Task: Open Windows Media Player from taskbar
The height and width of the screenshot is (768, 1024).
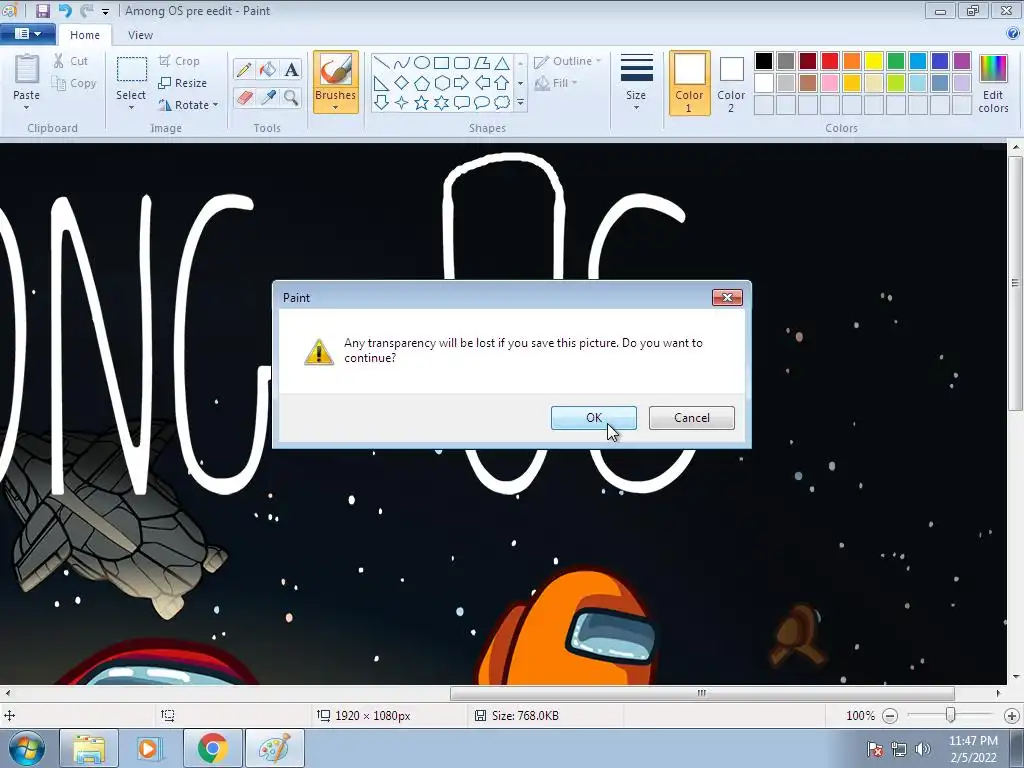Action: tap(150, 748)
